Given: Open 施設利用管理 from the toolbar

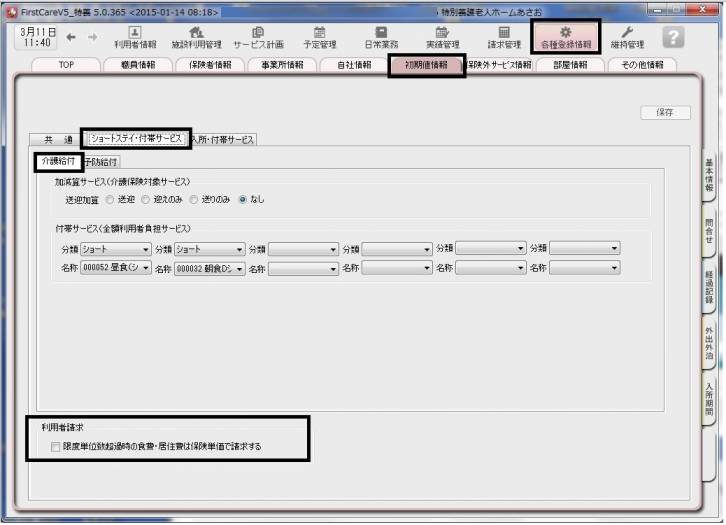Looking at the screenshot, I should pyautogui.click(x=196, y=37).
